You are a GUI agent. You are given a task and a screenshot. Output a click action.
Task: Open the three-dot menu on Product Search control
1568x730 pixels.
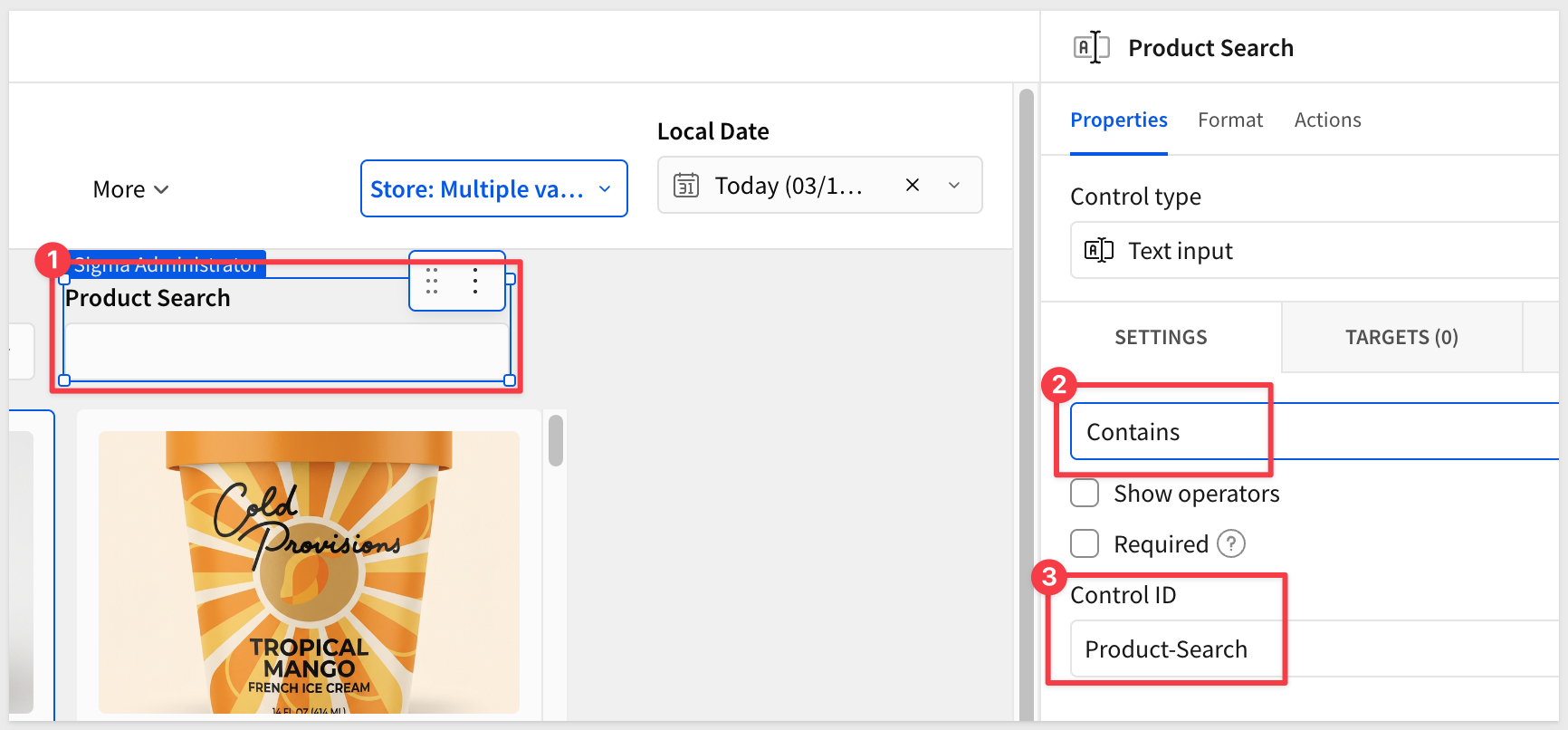[475, 281]
